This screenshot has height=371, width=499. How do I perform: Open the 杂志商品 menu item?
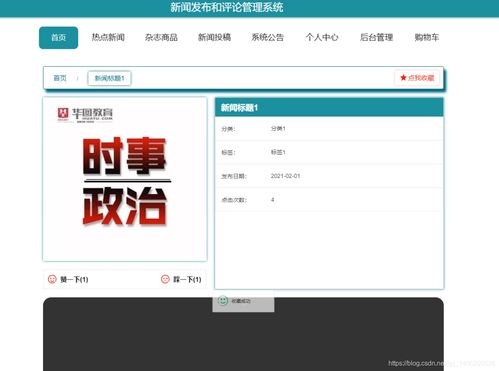coord(161,37)
